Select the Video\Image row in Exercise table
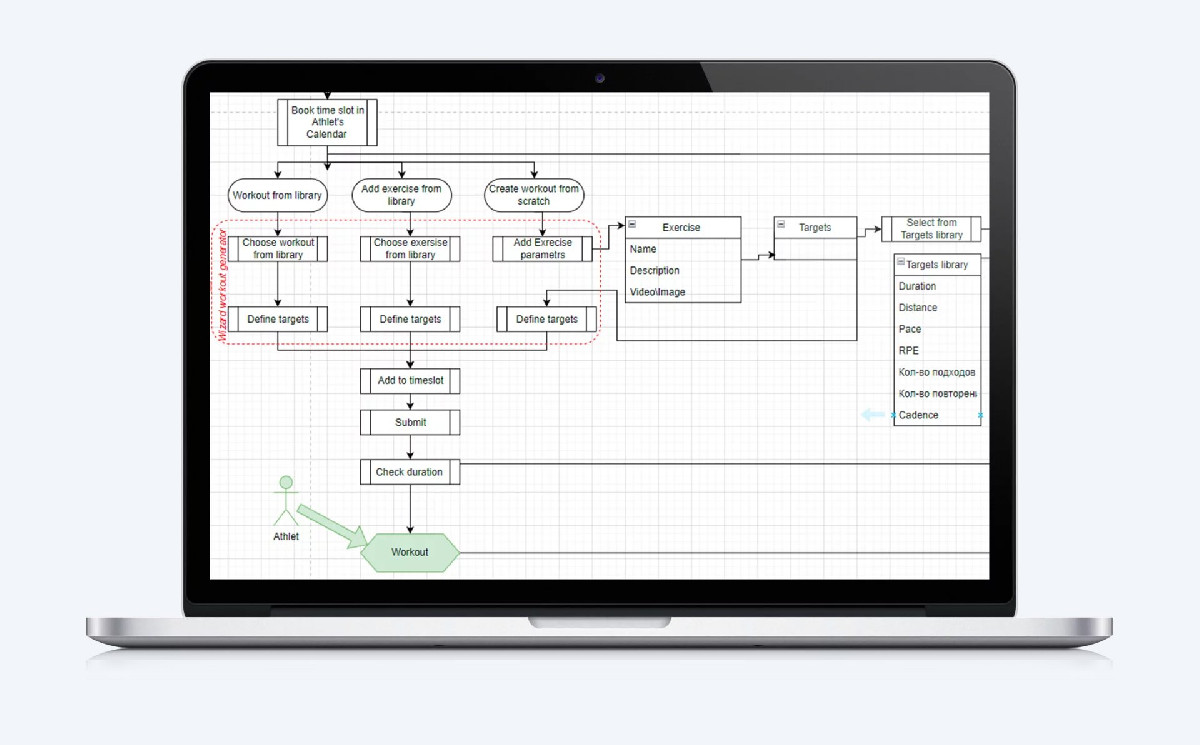Viewport: 1200px width, 745px height. click(683, 292)
